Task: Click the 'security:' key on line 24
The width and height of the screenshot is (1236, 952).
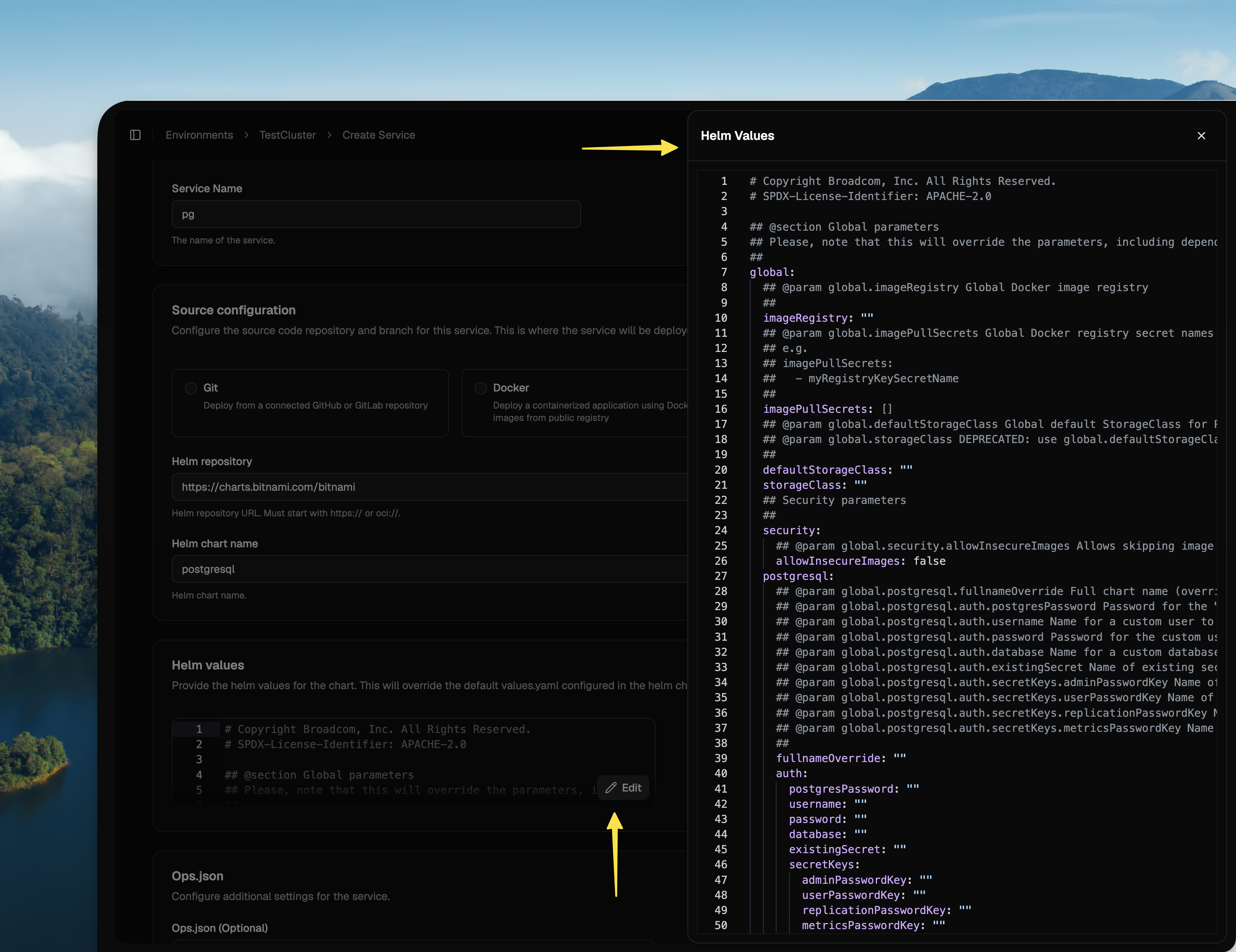Action: point(791,531)
